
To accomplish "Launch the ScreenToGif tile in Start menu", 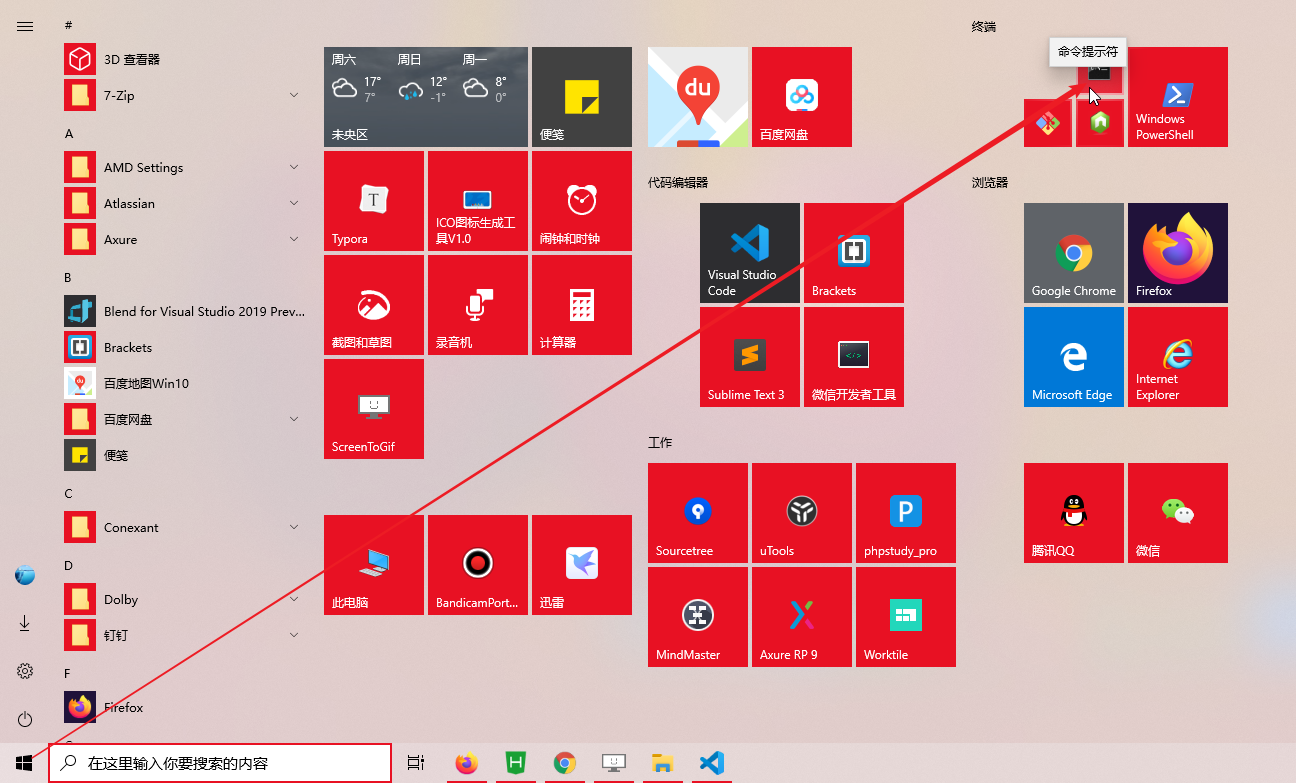I will click(374, 409).
